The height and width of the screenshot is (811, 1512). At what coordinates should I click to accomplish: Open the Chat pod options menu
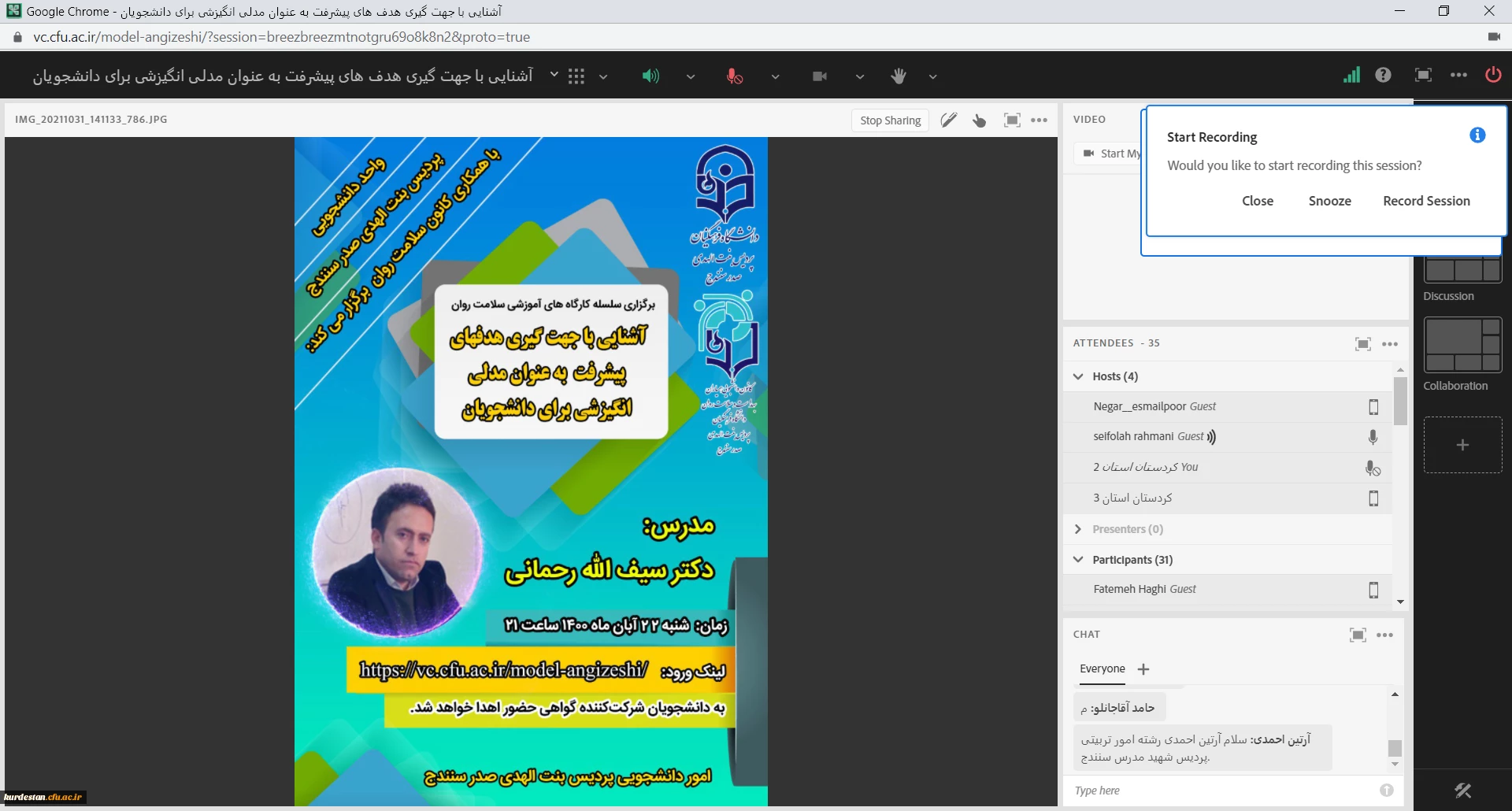click(1385, 635)
